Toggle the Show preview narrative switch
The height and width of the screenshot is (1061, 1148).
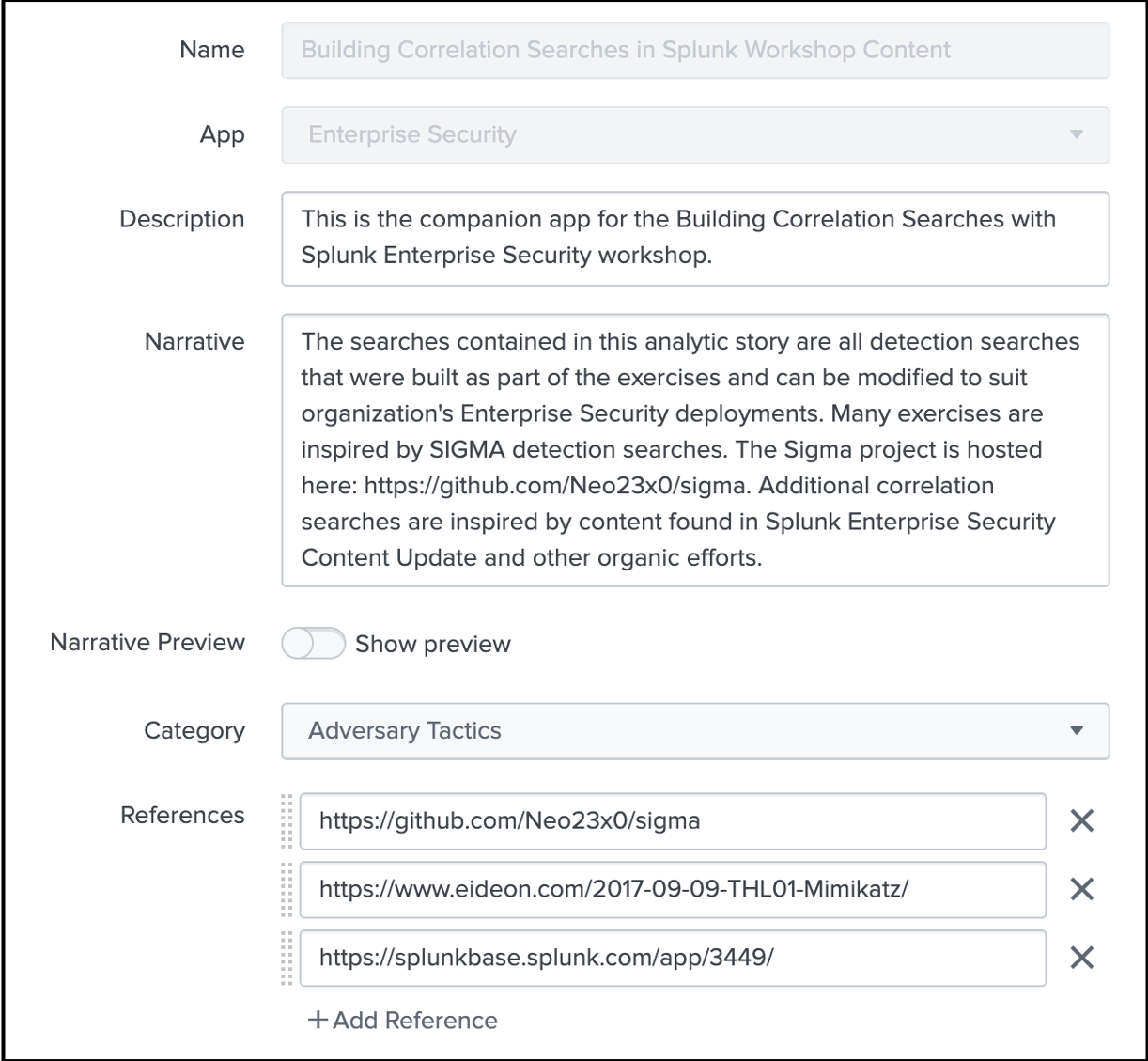tap(314, 644)
